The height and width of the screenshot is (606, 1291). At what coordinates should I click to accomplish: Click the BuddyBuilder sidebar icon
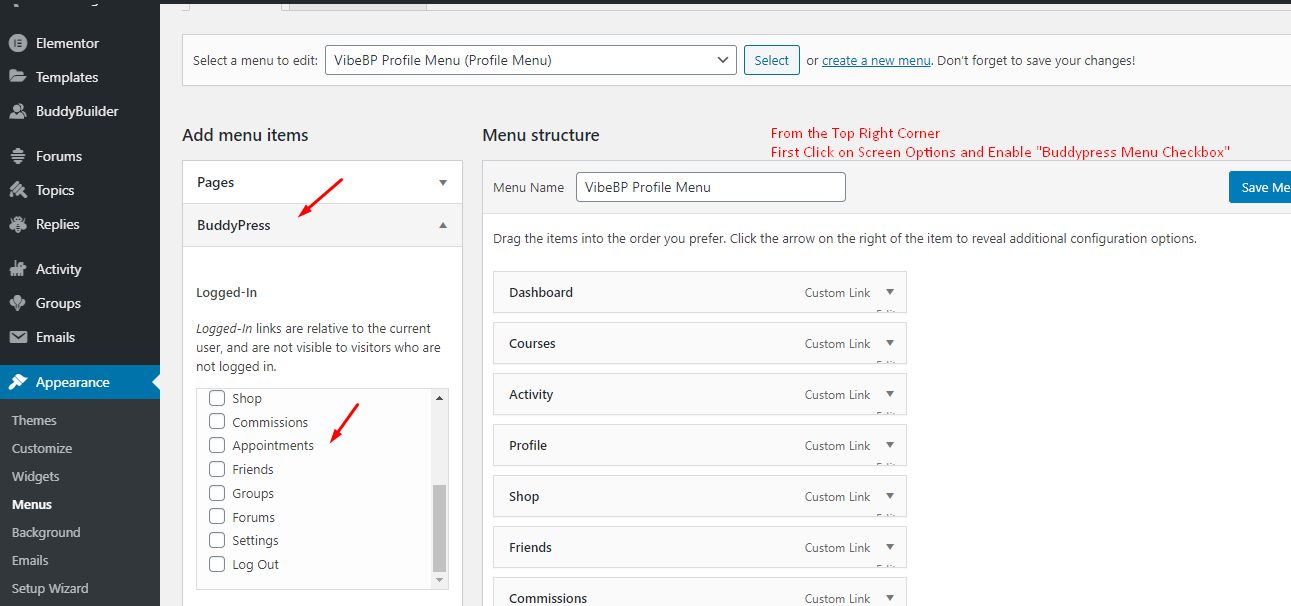pyautogui.click(x=17, y=111)
